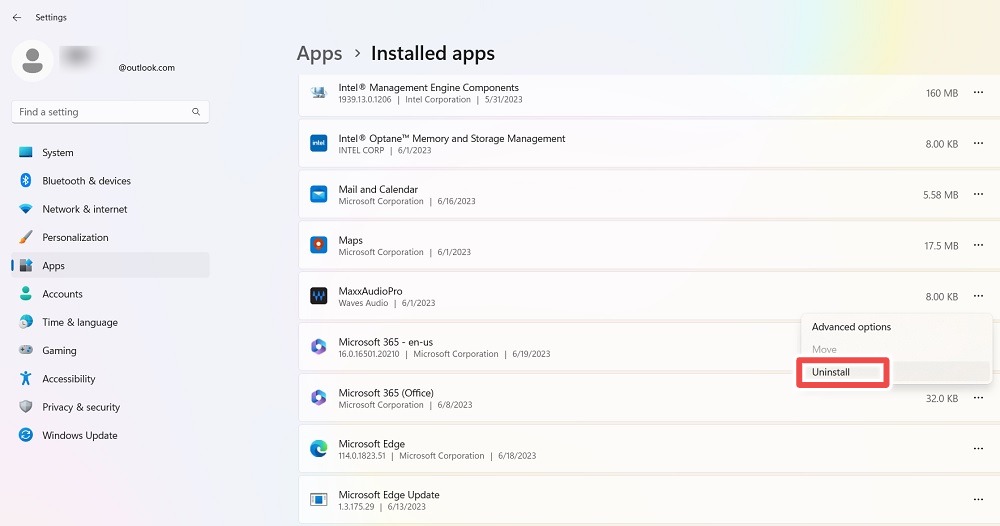The image size is (1000, 526).
Task: Open more options for Microsoft Edge Update
Action: [978, 499]
